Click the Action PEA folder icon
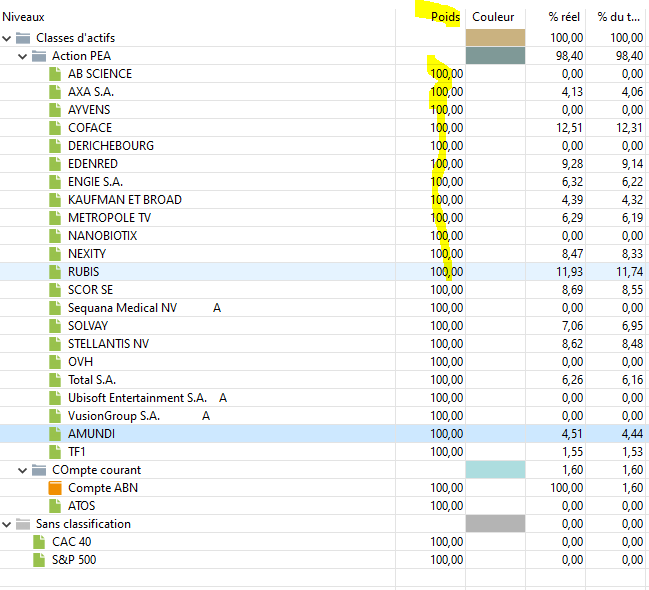649x590 pixels. click(x=39, y=56)
